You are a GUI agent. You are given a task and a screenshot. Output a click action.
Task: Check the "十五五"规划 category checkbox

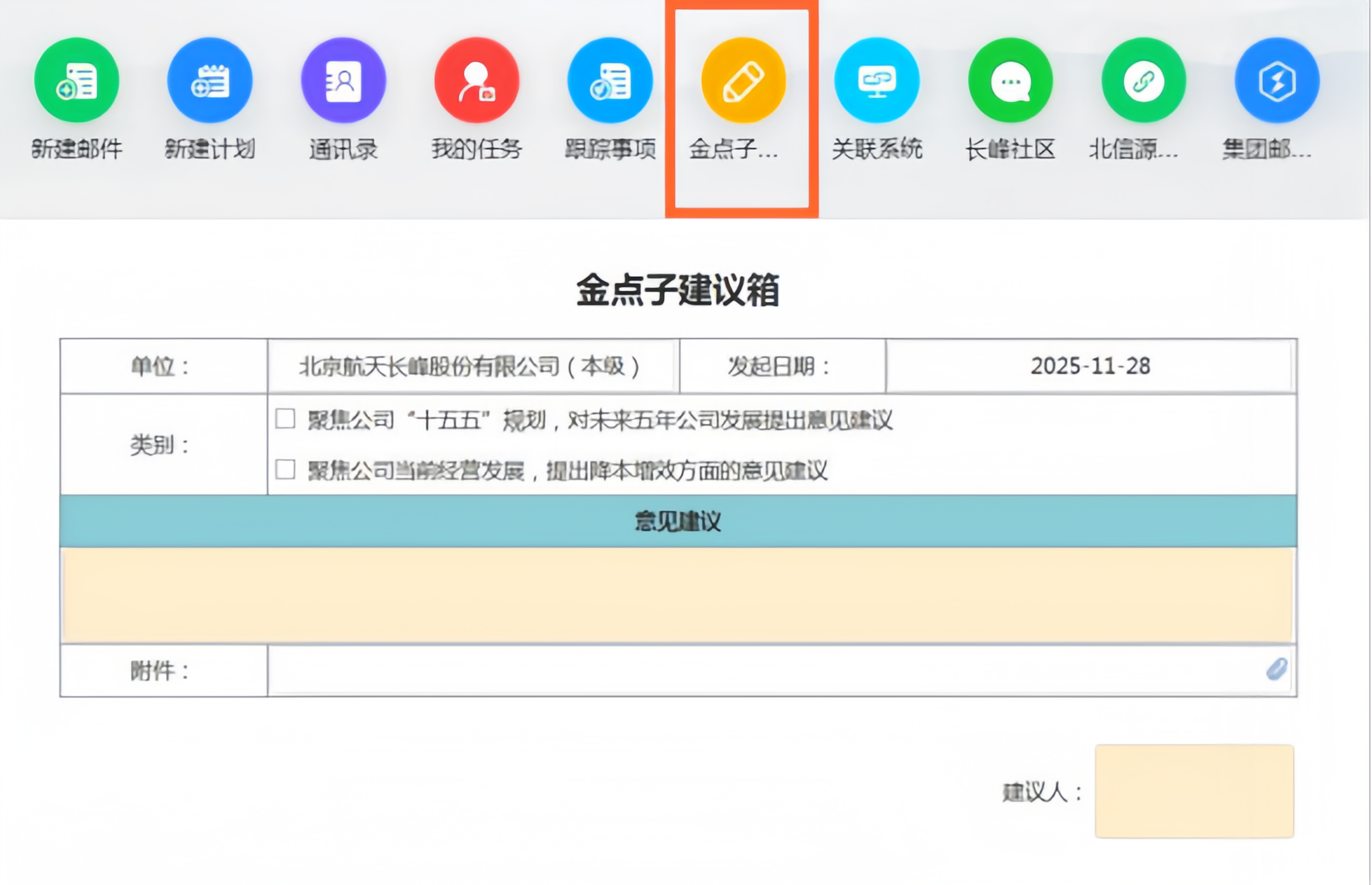coord(285,419)
